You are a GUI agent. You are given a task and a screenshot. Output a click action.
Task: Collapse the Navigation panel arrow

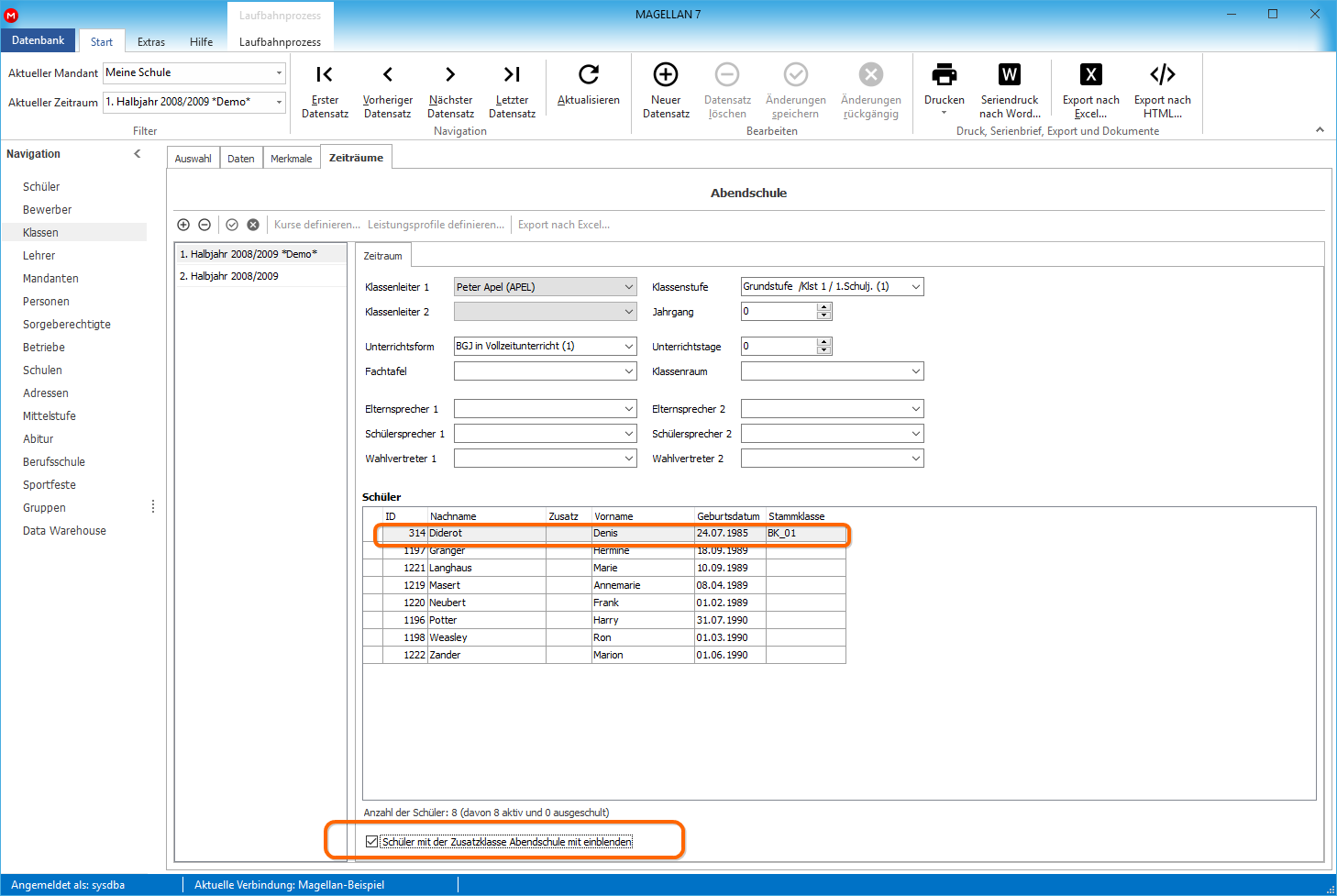click(138, 154)
